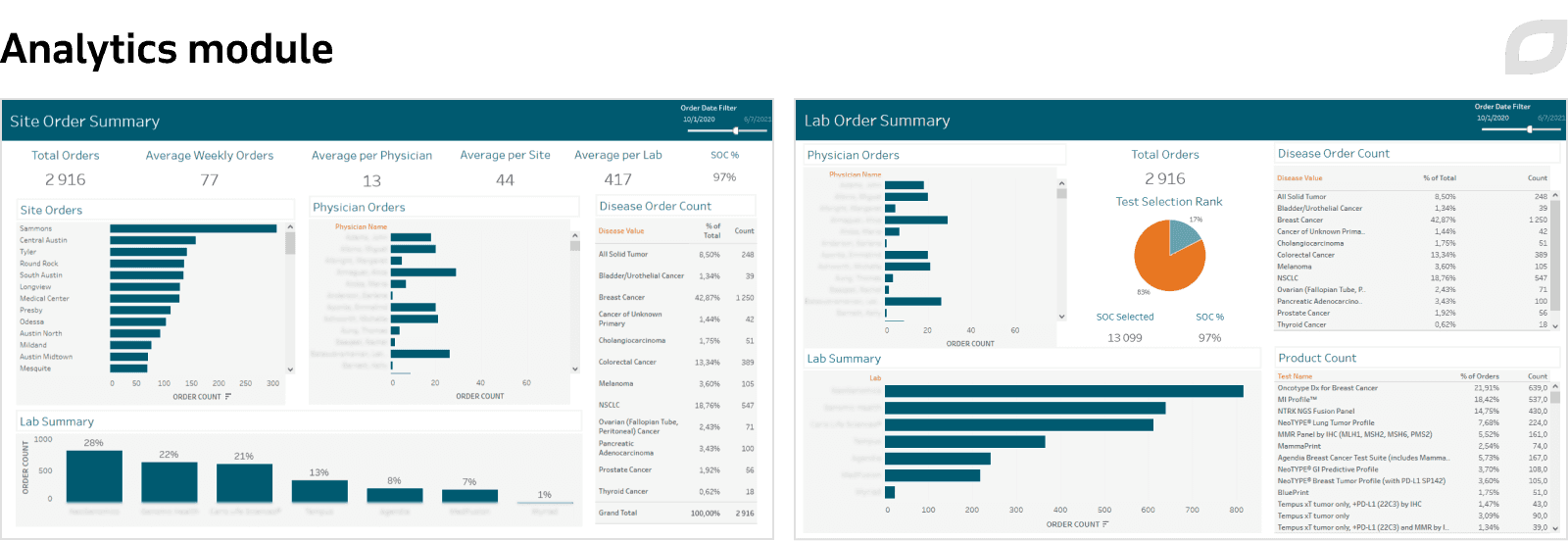Click the Test Name column header
The height and width of the screenshot is (541, 1568).
[x=1295, y=376]
